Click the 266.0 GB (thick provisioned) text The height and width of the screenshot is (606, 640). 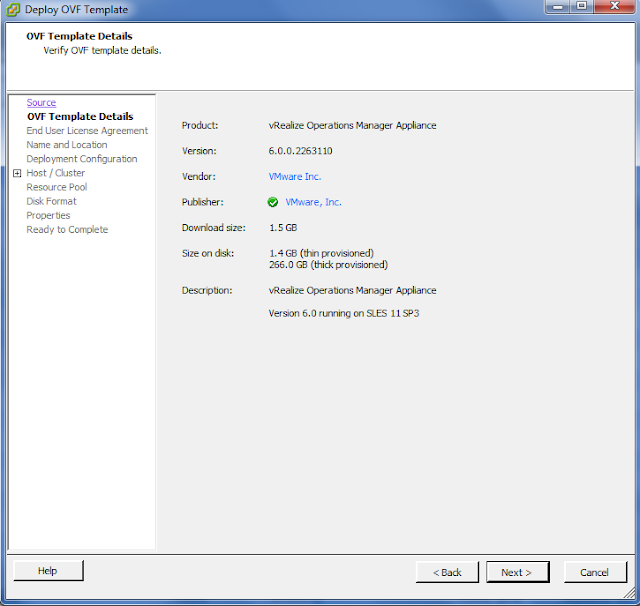[x=328, y=265]
